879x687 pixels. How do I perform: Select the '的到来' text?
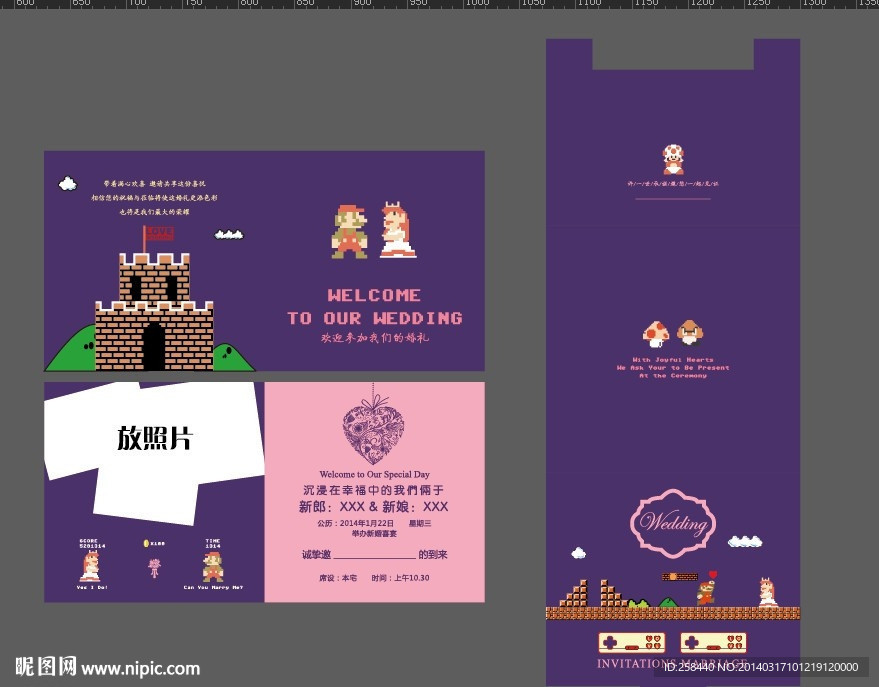[433, 555]
